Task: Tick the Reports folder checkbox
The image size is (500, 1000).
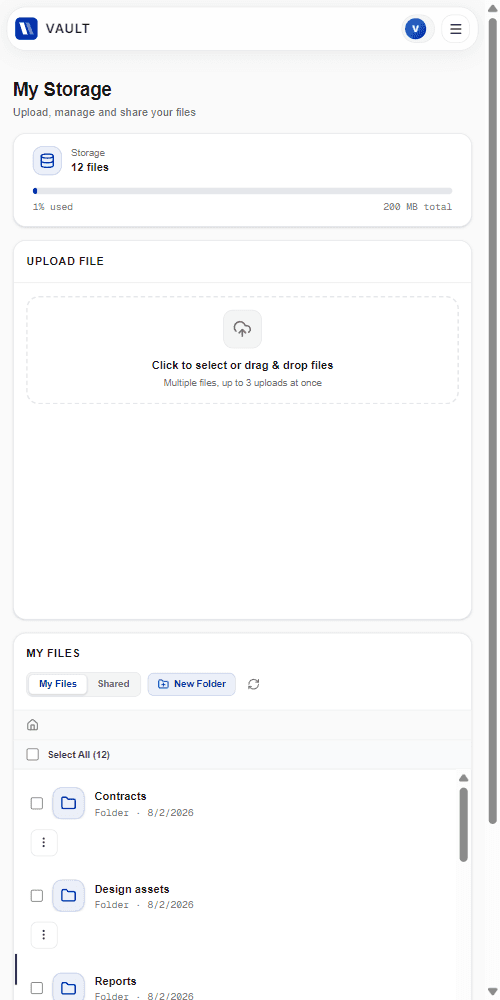Action: point(37,988)
